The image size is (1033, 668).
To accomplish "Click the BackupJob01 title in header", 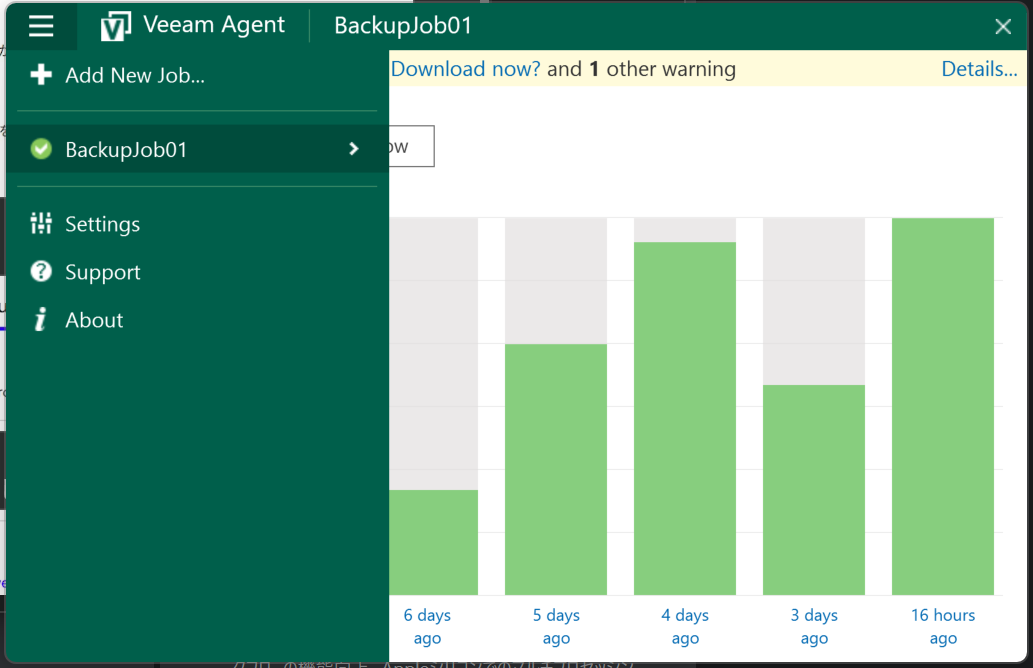I will [403, 26].
